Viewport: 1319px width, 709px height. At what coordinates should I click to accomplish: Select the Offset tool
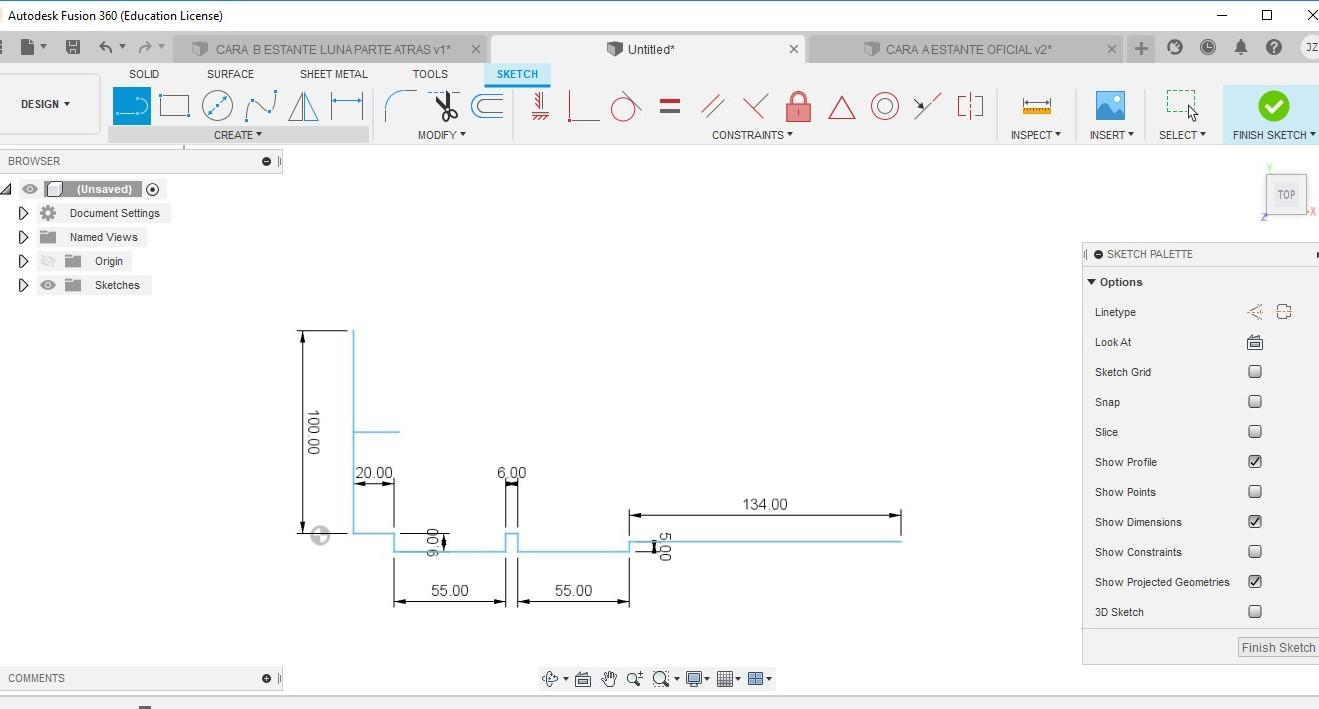487,106
